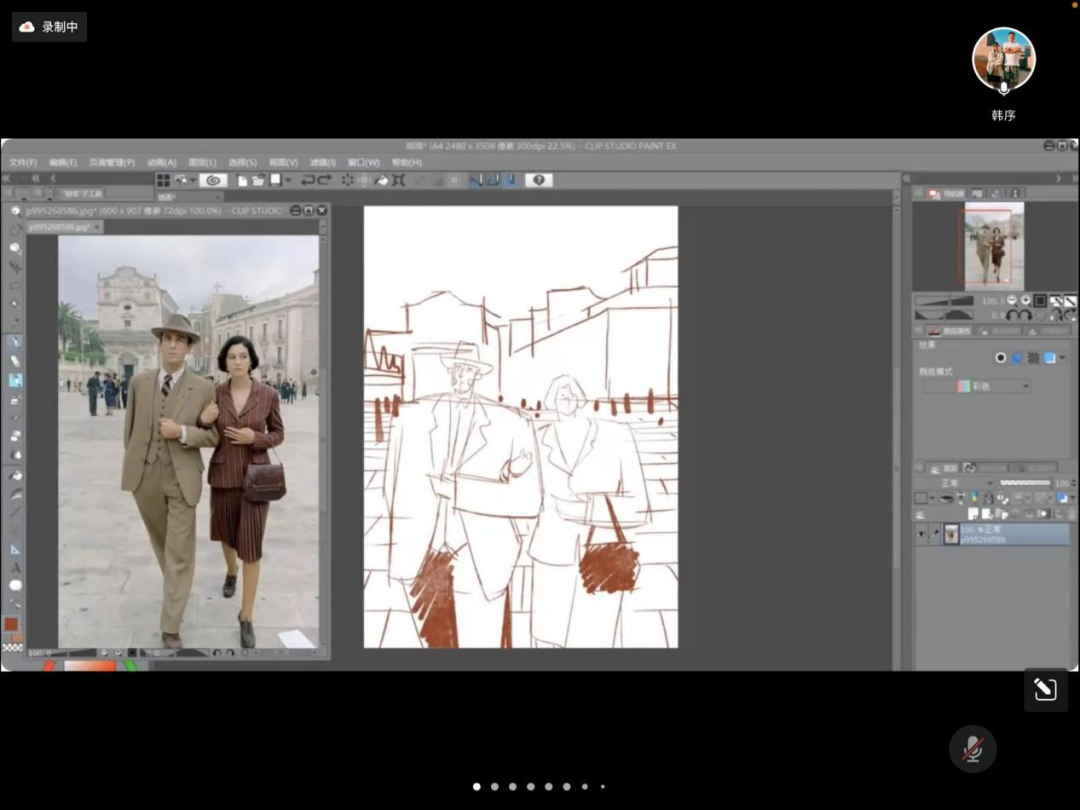Image resolution: width=1080 pixels, height=810 pixels.
Task: Expand the save icon dropdown arrow
Action: click(288, 180)
